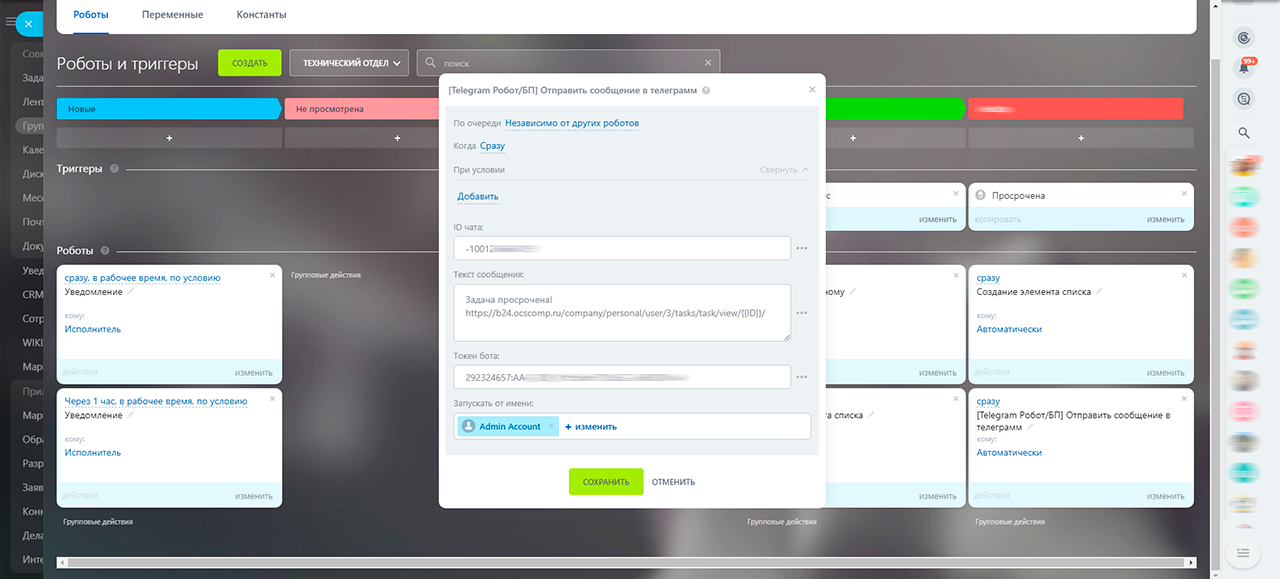This screenshot has height=579, width=1280.
Task: Open the circular logo icon atop right sidebar
Action: [1244, 37]
